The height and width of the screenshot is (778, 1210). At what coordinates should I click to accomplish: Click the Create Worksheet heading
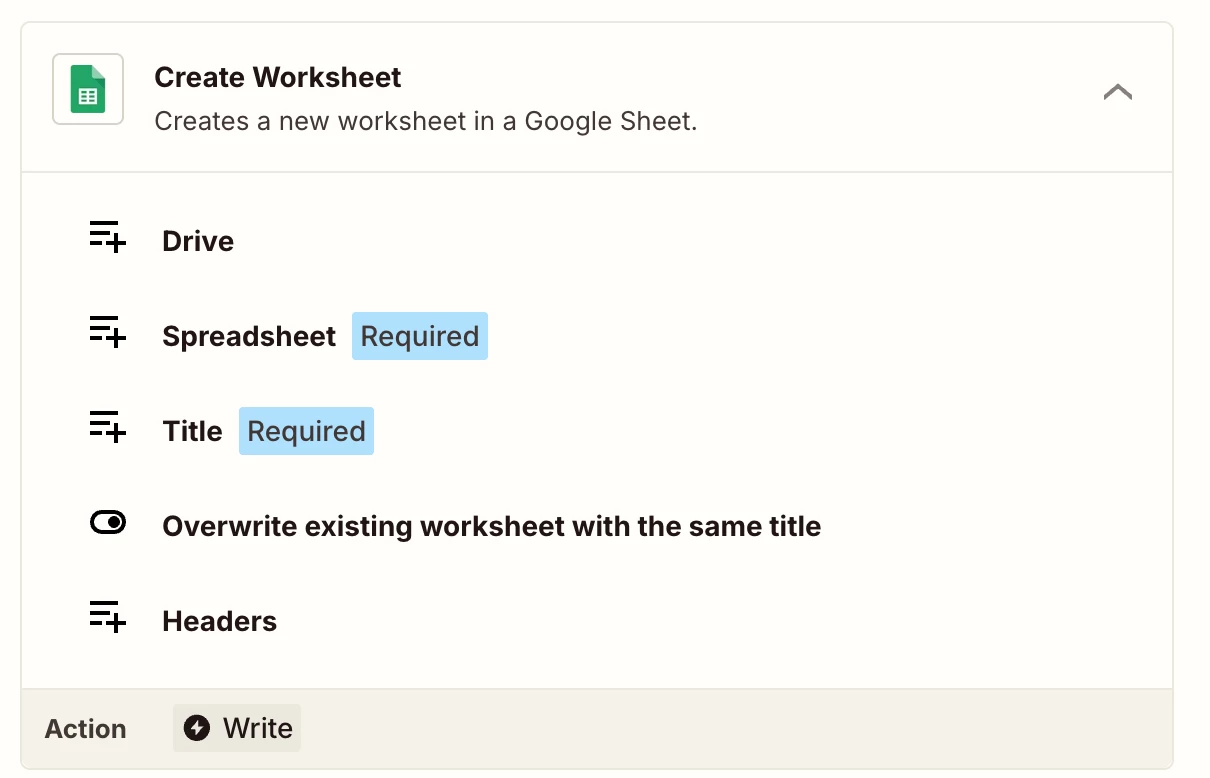(x=278, y=77)
